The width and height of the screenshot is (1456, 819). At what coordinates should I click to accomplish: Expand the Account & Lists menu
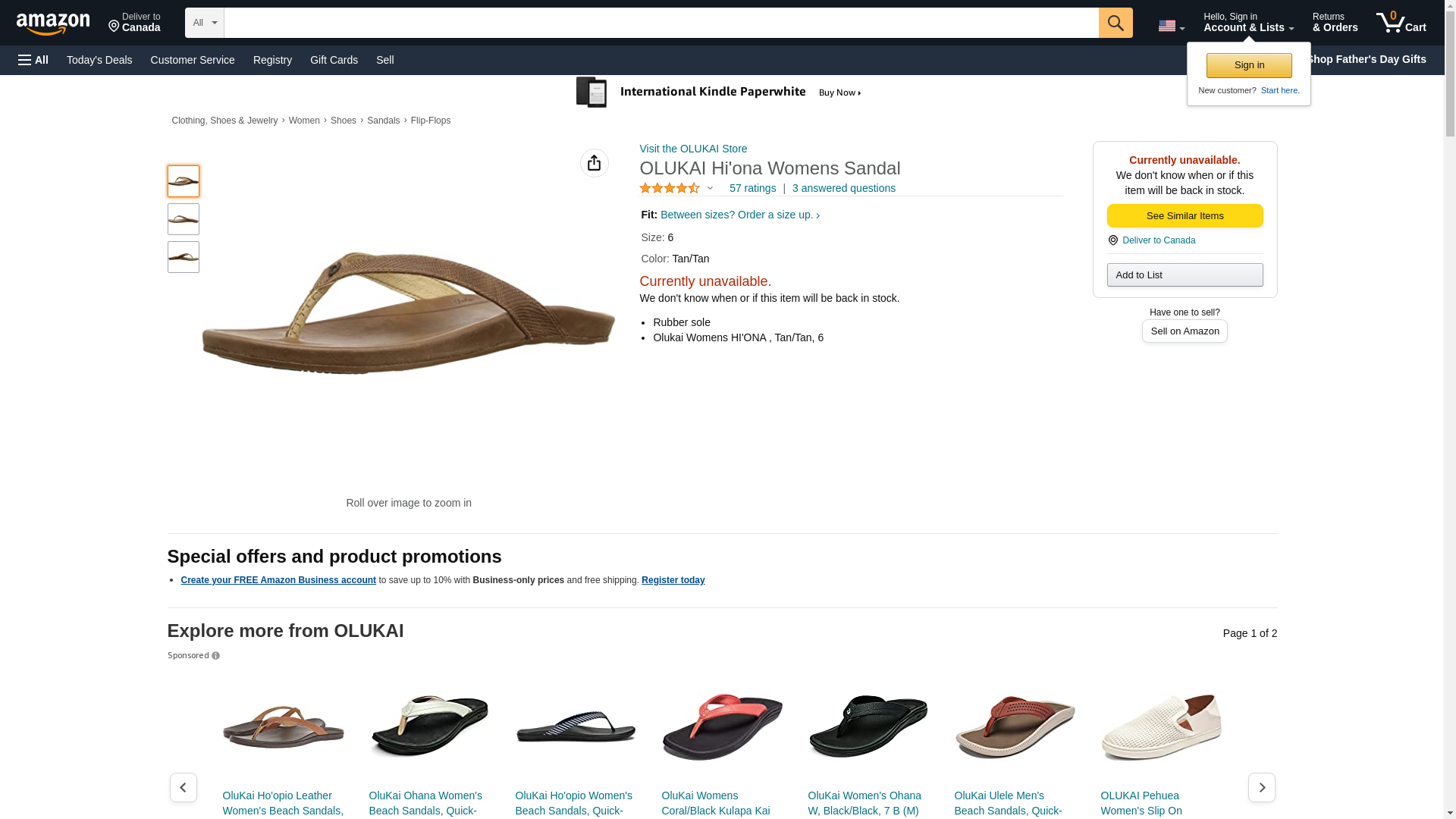pos(1248,23)
